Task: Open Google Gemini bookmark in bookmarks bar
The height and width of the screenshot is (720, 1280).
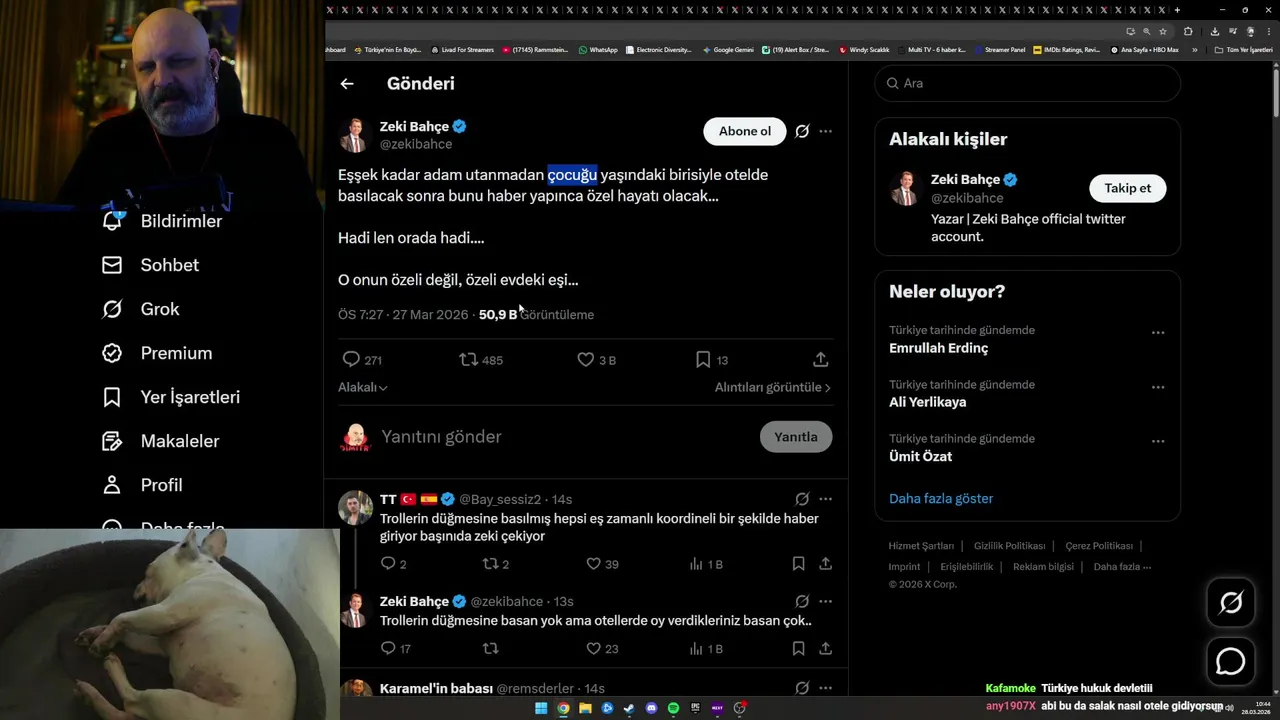Action: tap(728, 49)
